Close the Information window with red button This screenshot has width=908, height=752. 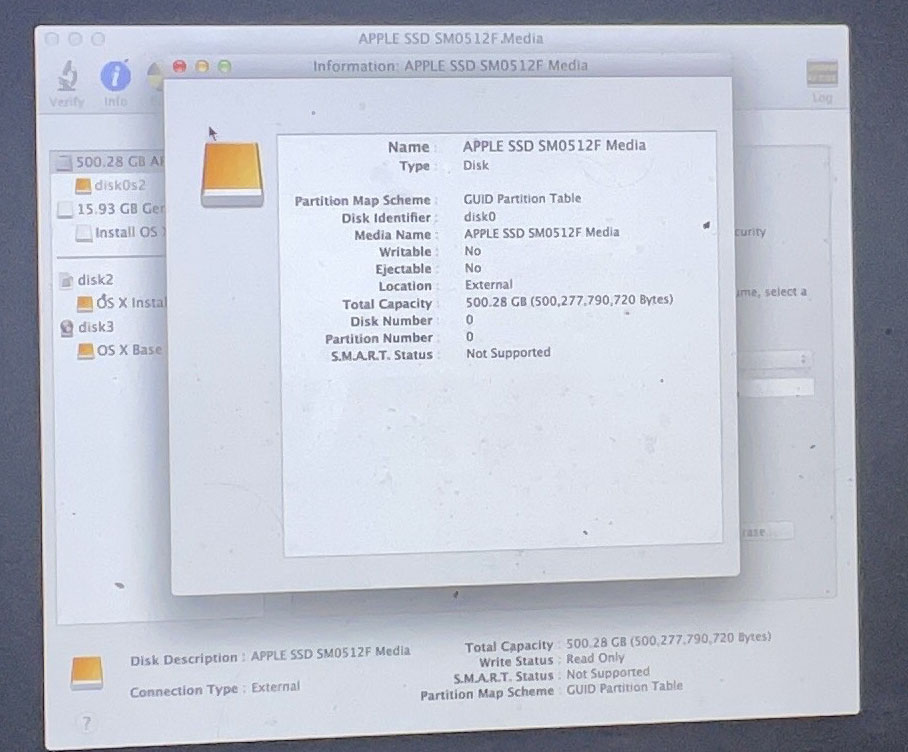(x=180, y=67)
